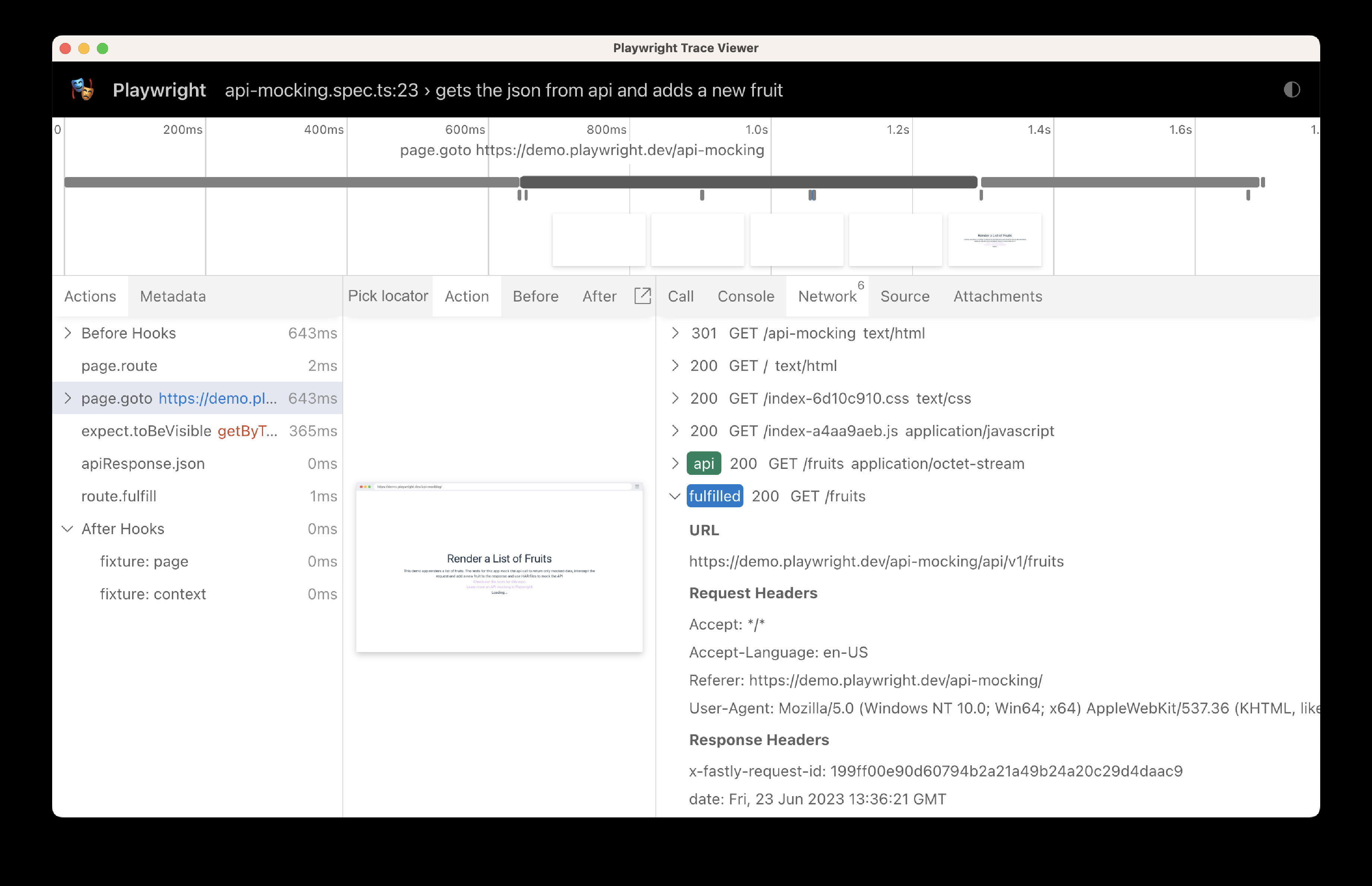Switch to the Actions tab
The width and height of the screenshot is (1372, 886).
[90, 296]
